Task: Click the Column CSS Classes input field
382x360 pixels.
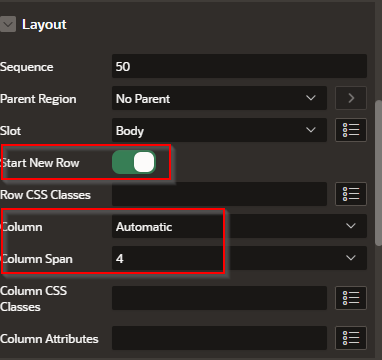Action: [x=219, y=298]
